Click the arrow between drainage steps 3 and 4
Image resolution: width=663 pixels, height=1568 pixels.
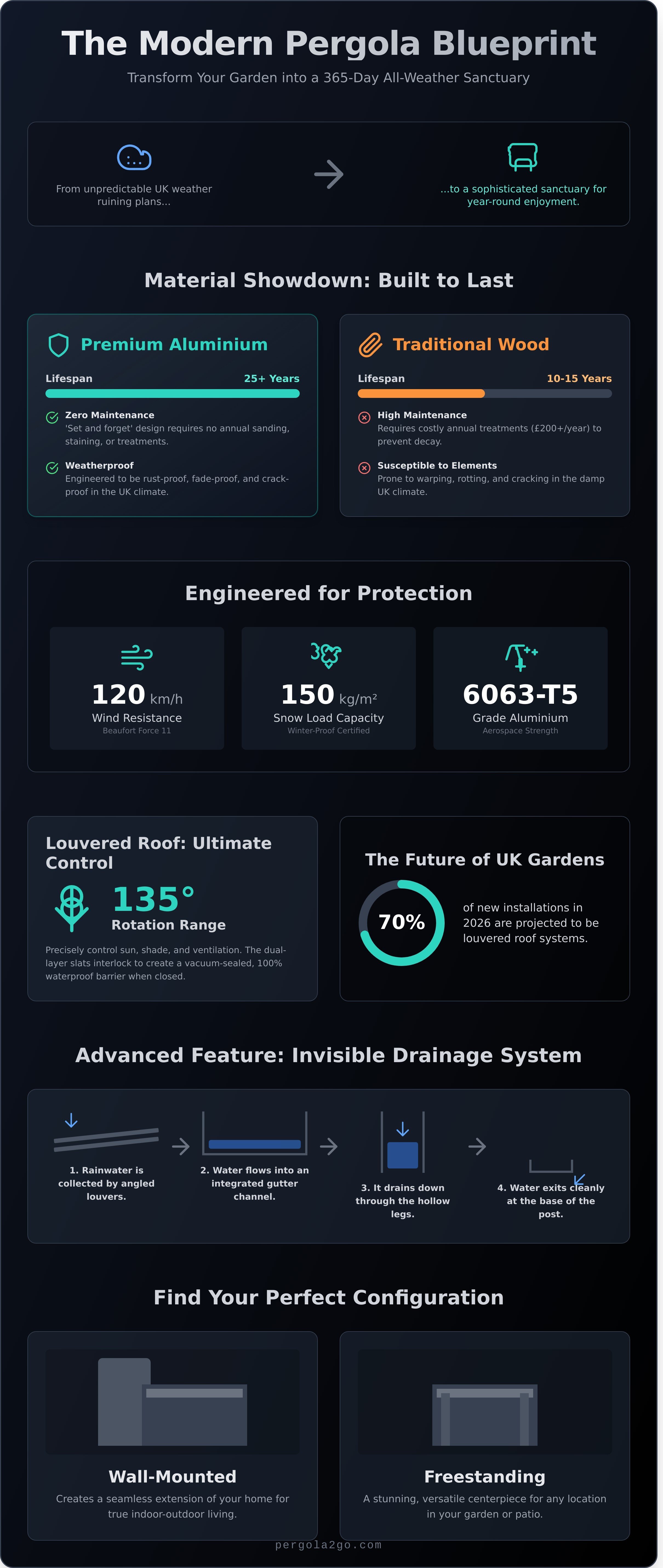[x=477, y=1146]
